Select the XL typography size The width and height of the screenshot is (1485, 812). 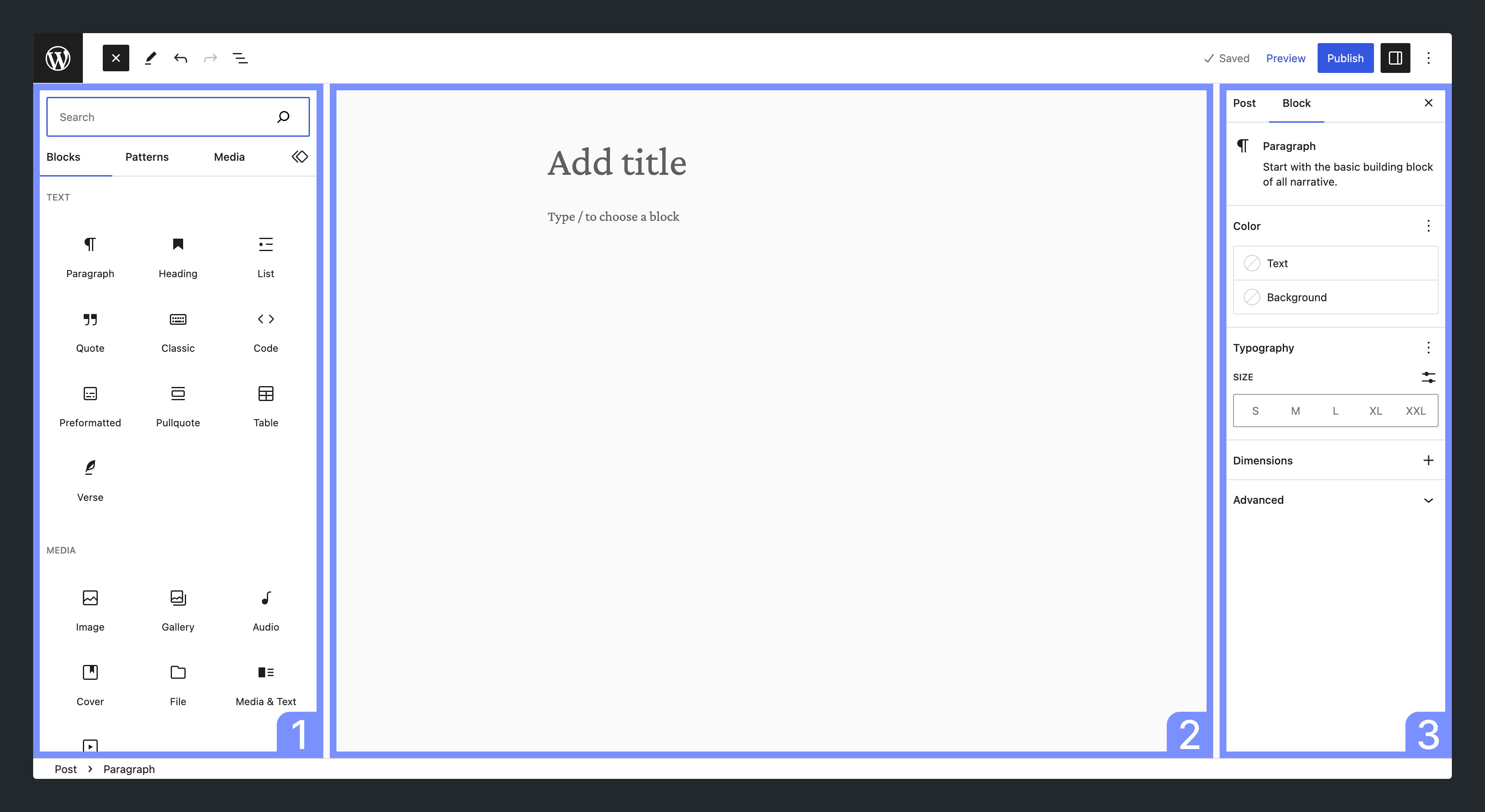coord(1376,410)
